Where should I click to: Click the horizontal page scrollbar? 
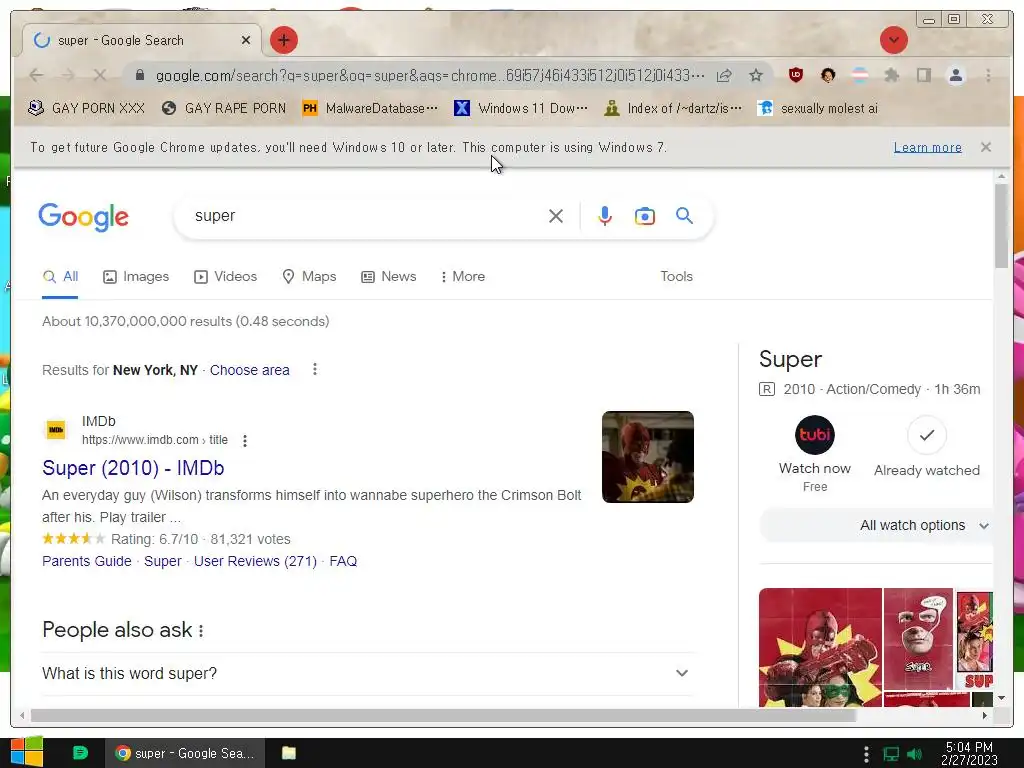[443, 716]
